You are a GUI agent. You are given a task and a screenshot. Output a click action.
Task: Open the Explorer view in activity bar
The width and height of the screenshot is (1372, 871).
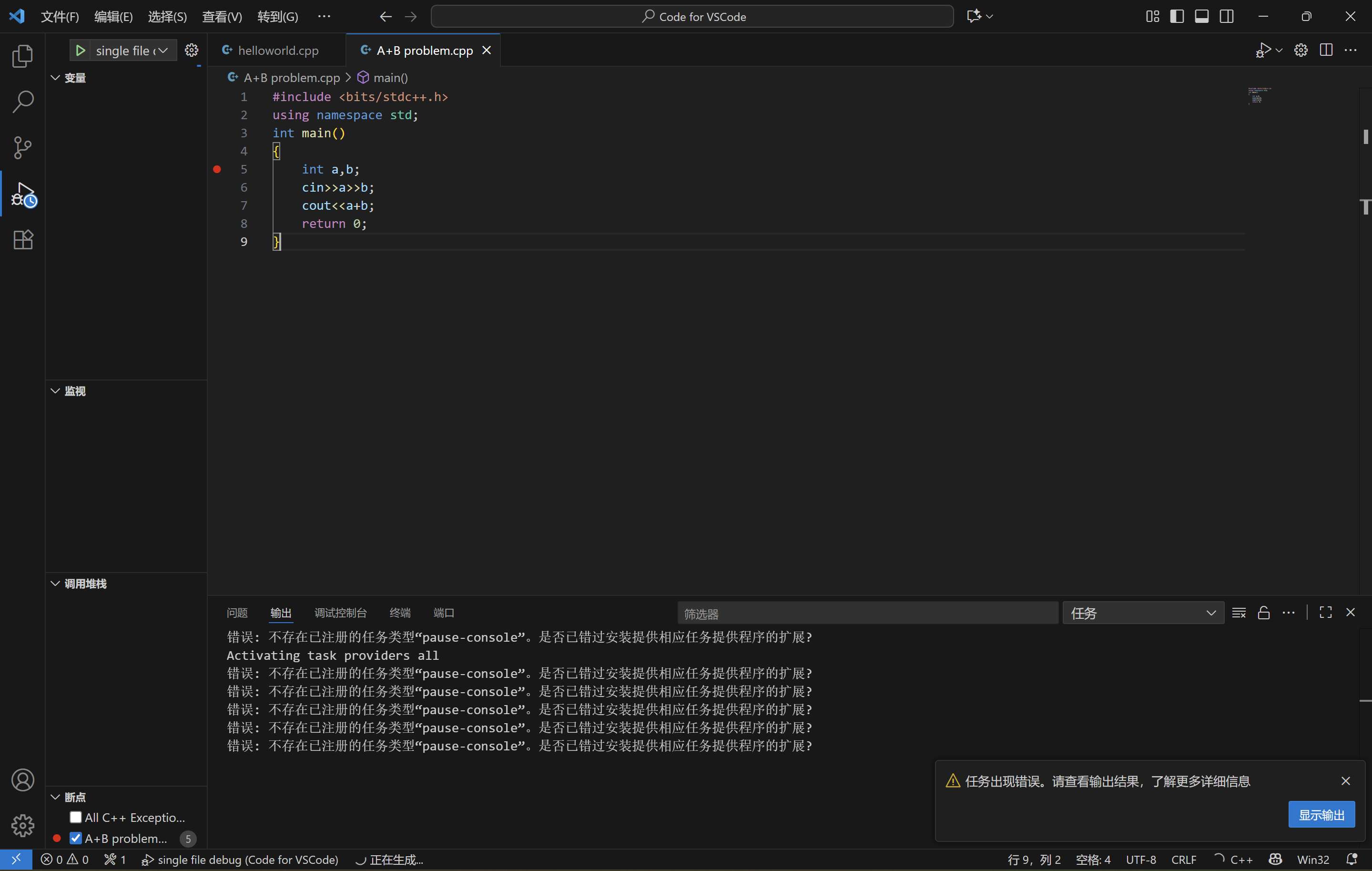point(22,56)
